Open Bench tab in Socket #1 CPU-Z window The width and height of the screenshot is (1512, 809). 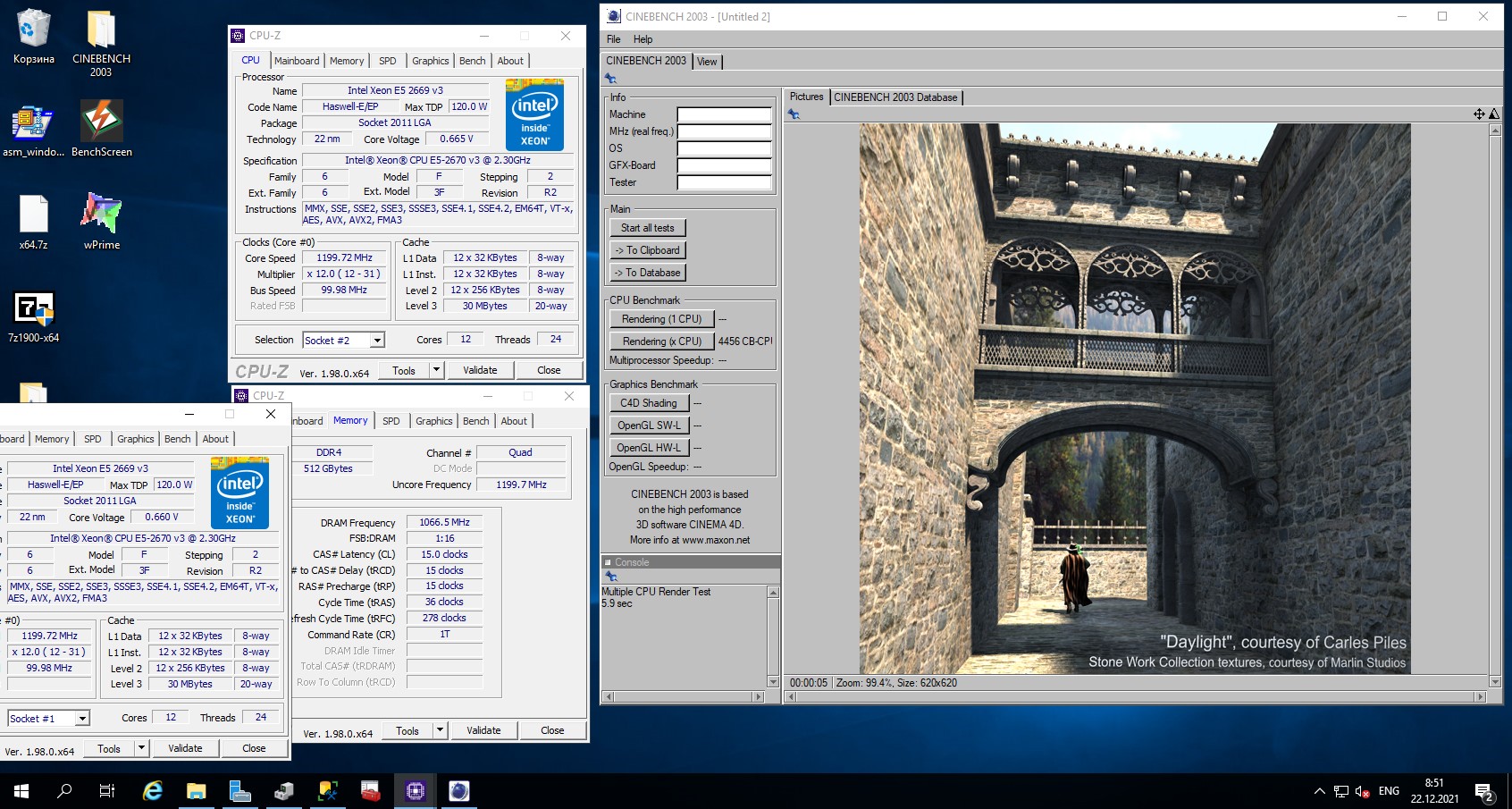(x=177, y=439)
